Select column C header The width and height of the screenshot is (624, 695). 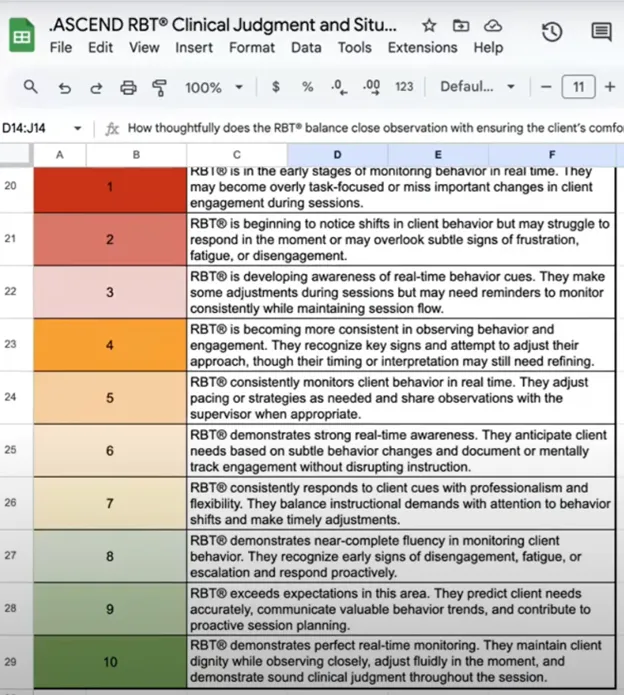click(x=237, y=155)
